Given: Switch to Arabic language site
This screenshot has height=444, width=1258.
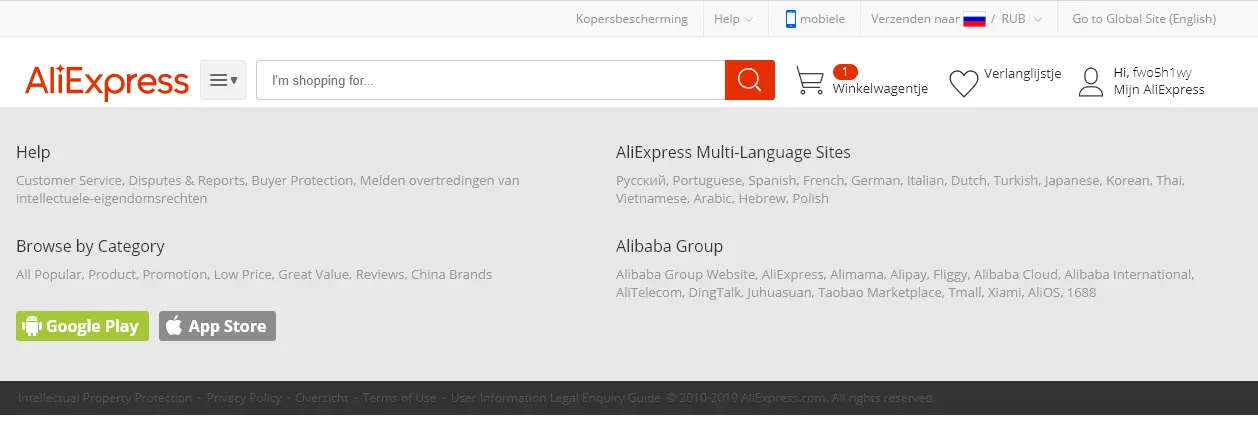Looking at the screenshot, I should (712, 198).
